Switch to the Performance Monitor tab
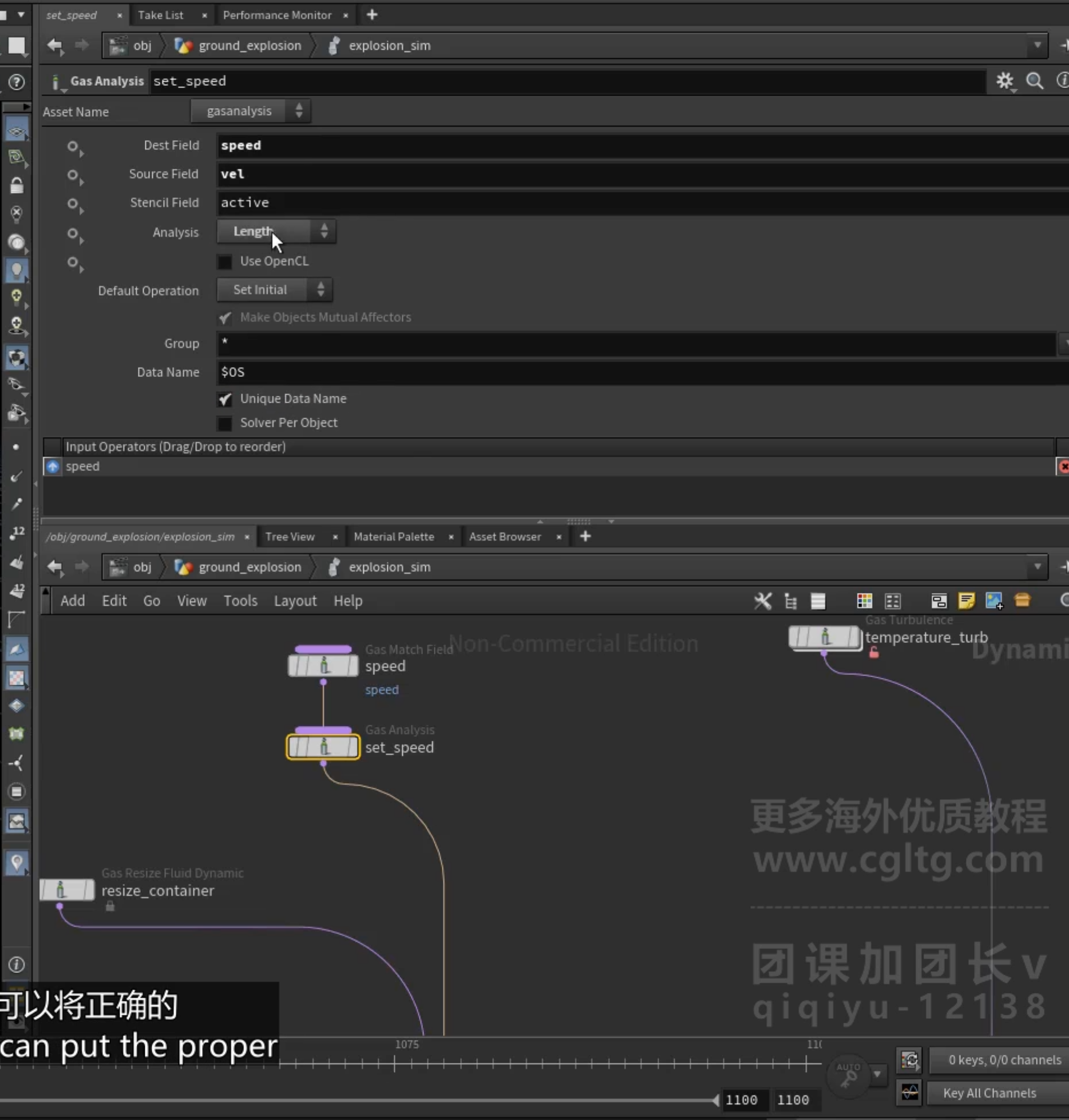 (277, 15)
